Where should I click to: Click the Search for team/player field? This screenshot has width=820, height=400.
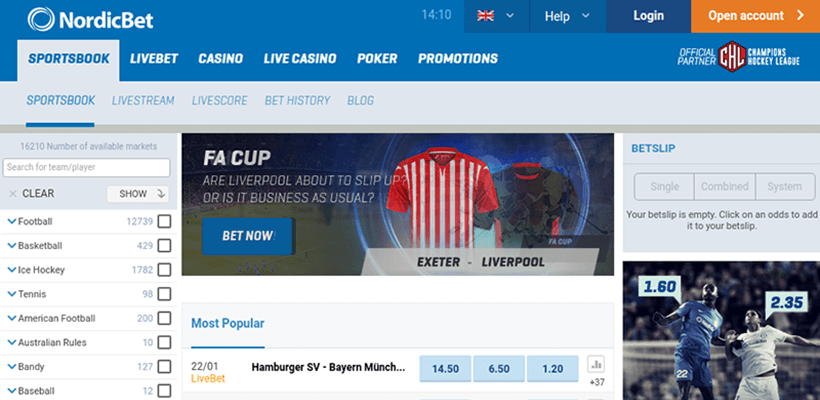click(86, 168)
